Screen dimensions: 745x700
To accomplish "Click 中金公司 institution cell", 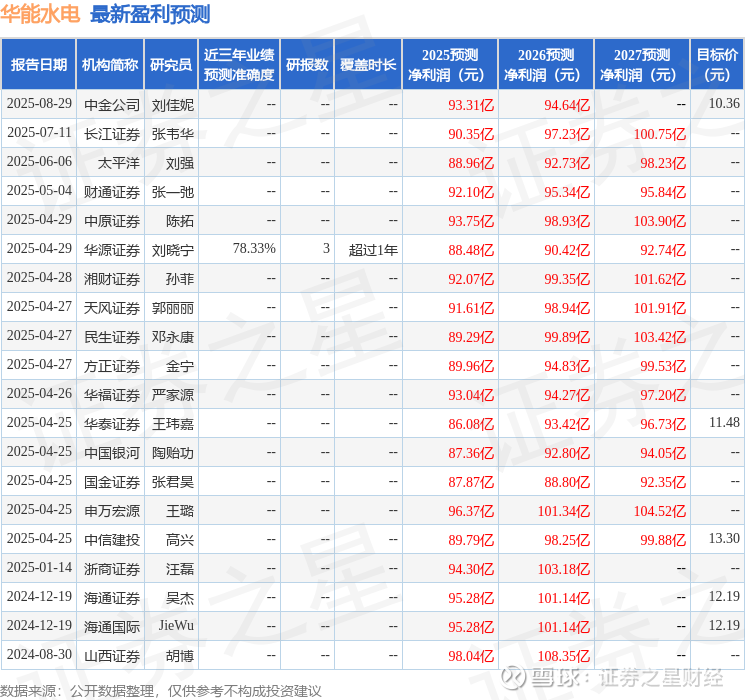I will 112,105.
